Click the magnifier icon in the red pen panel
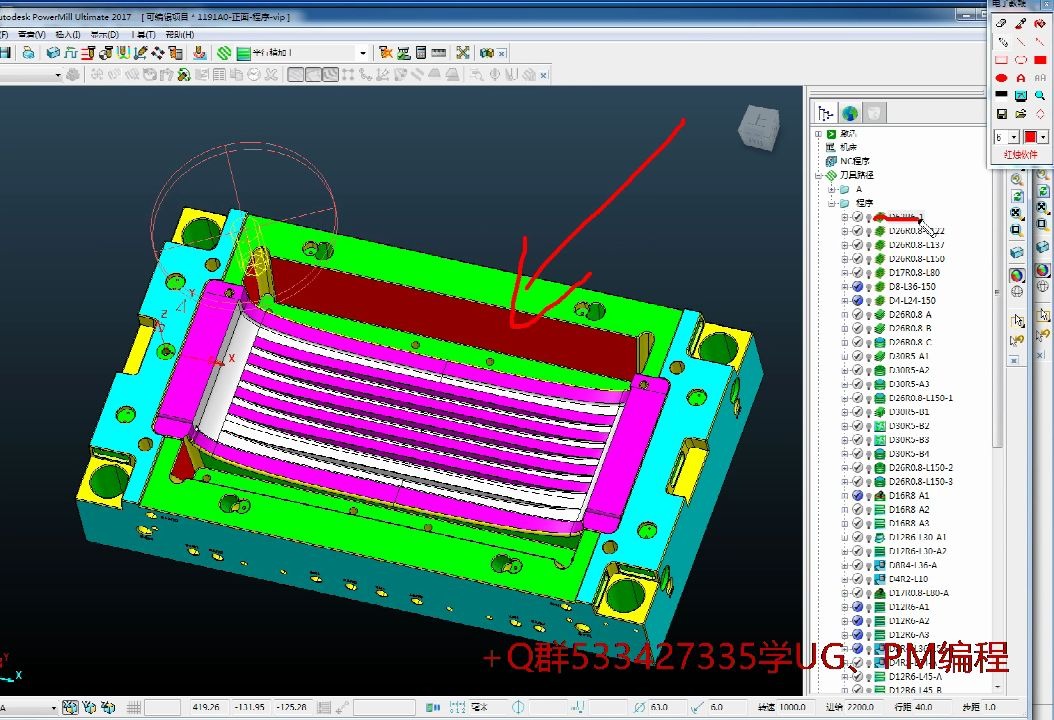 point(1040,96)
